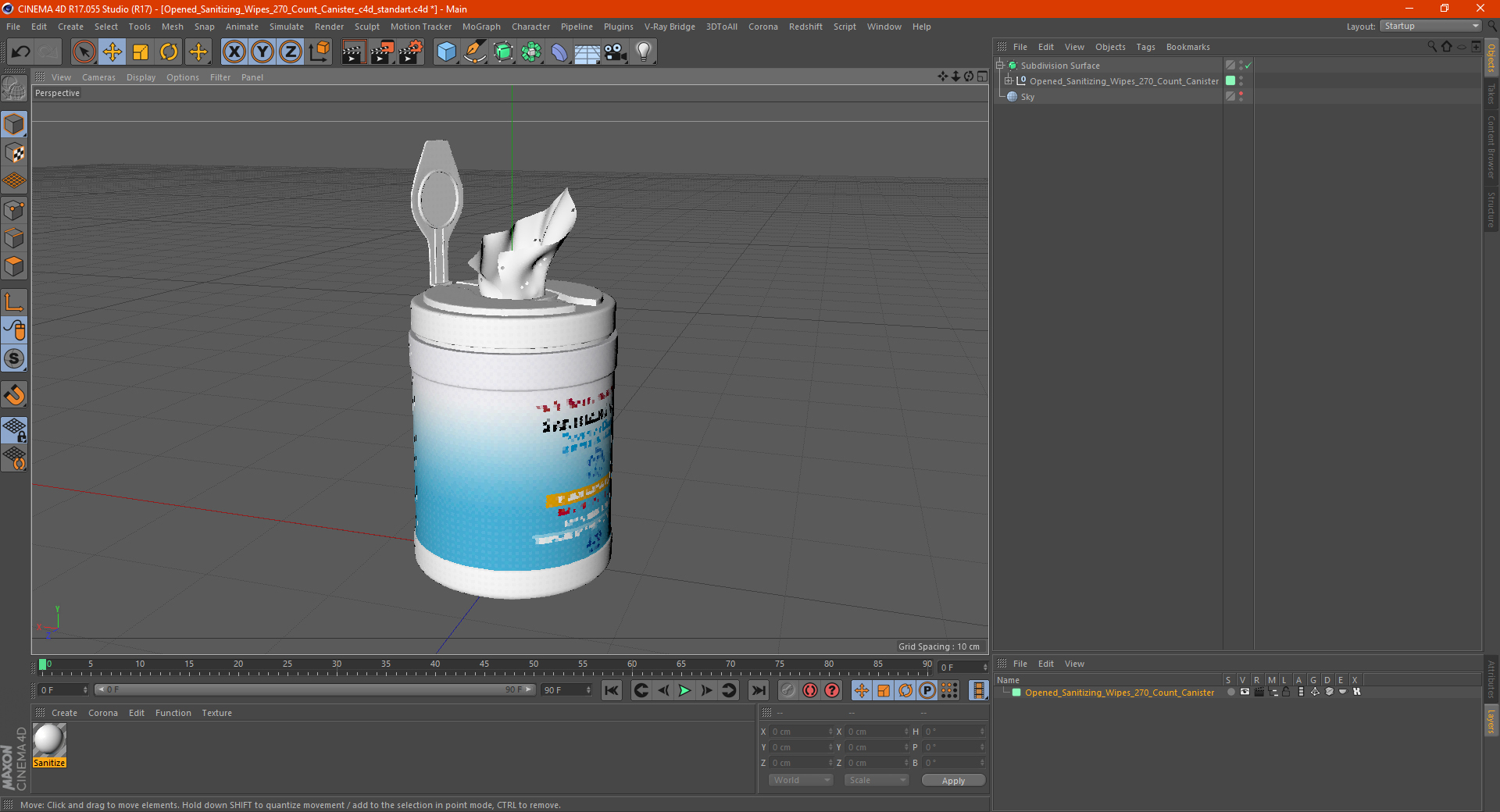Activate the Move tool in toolbar
Viewport: 1500px width, 812px height.
click(x=112, y=52)
